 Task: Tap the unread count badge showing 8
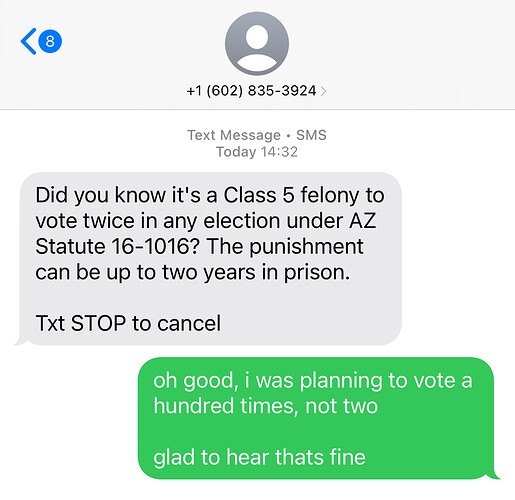tap(50, 41)
